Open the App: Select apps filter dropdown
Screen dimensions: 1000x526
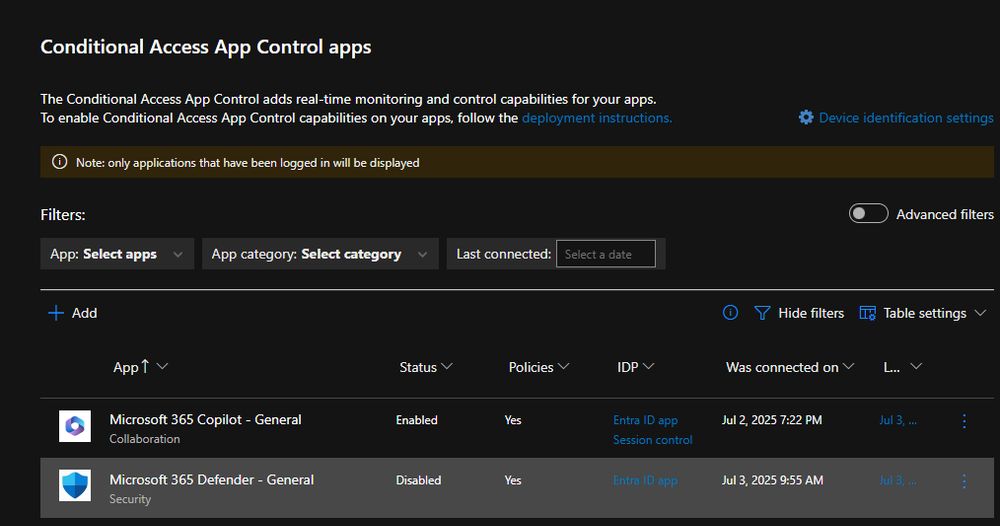click(x=117, y=254)
